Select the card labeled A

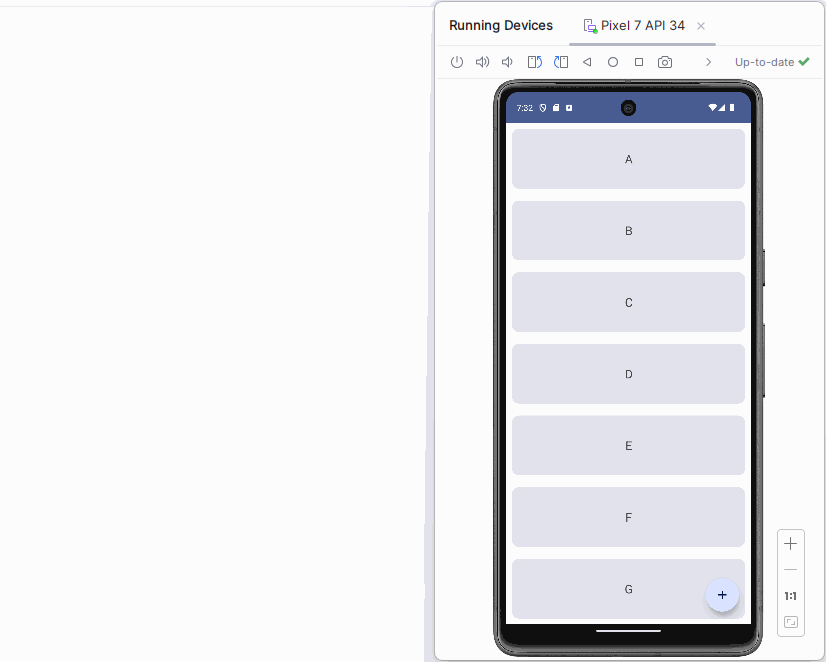628,159
